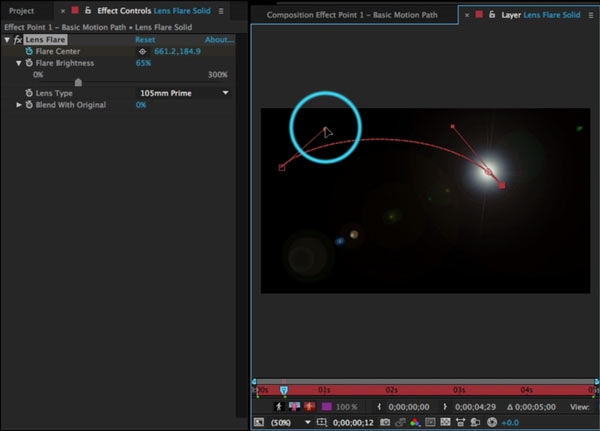Click the red label color in Layer tab
The image size is (600, 431).
click(x=479, y=15)
